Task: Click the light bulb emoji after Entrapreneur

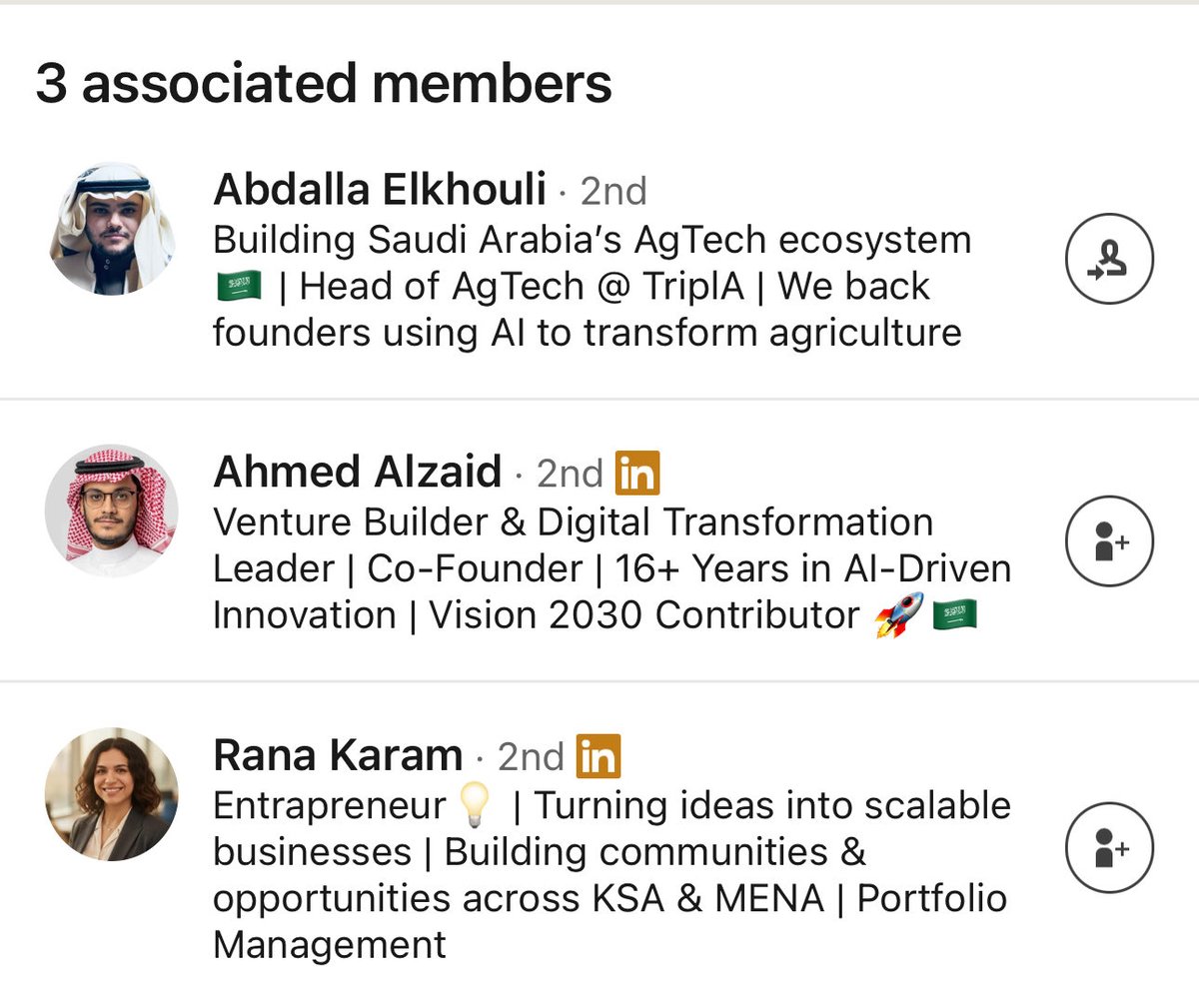Action: coord(476,805)
